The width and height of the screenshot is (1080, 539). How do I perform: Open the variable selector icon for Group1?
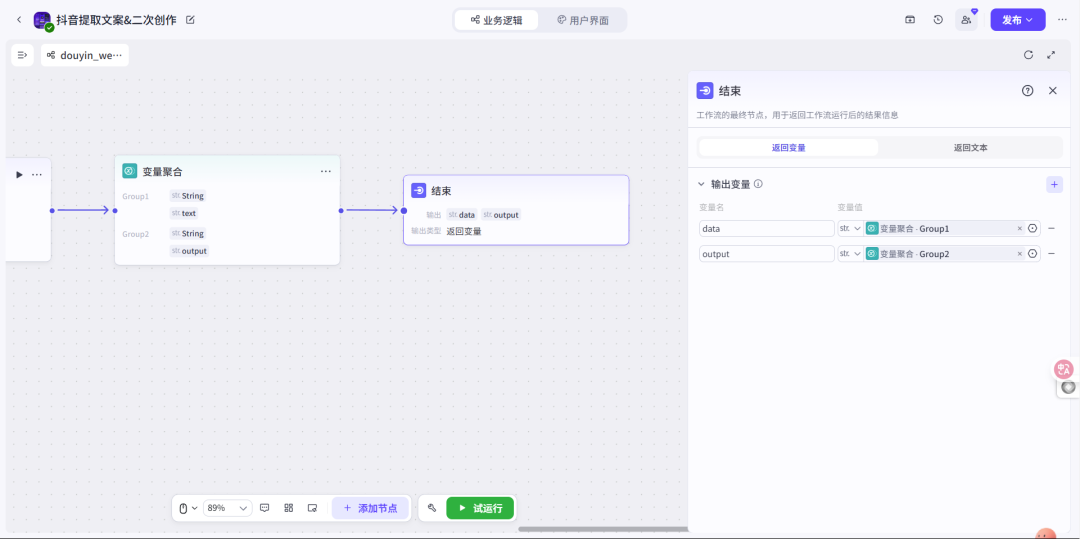tap(1032, 229)
